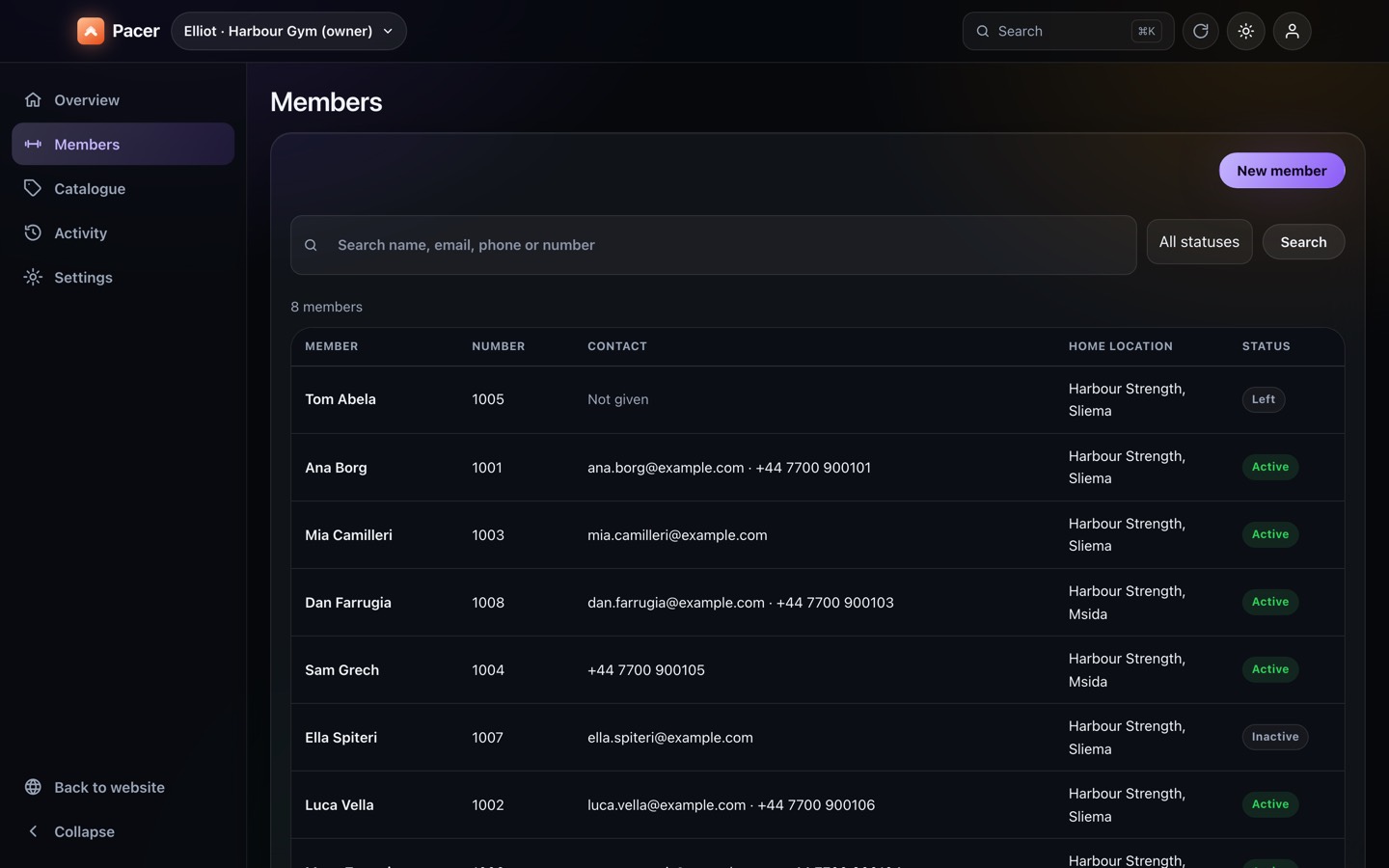Focus the top global Search box
This screenshot has height=868, width=1389.
[1068, 31]
